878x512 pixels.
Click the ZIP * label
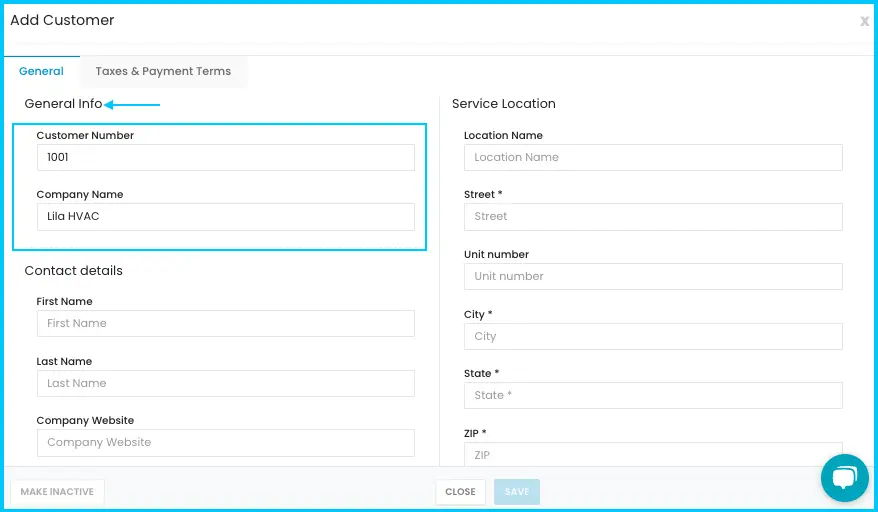[475, 434]
